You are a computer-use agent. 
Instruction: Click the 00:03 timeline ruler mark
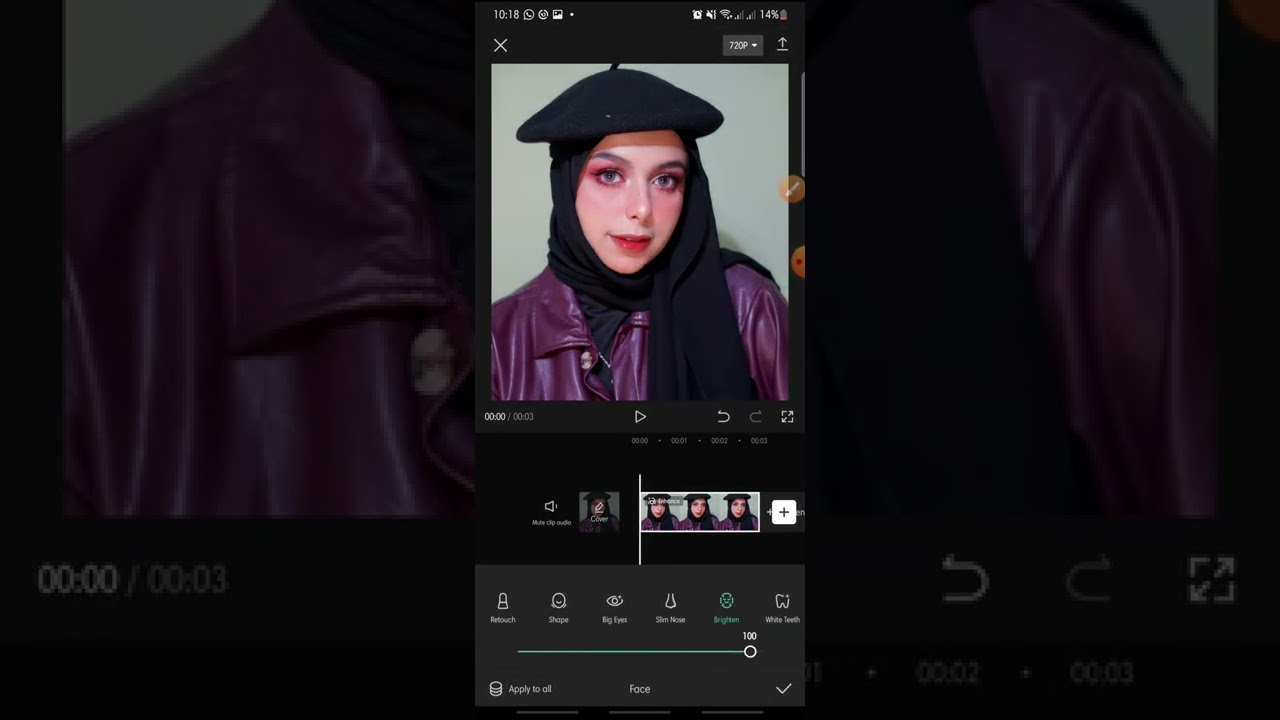point(759,441)
